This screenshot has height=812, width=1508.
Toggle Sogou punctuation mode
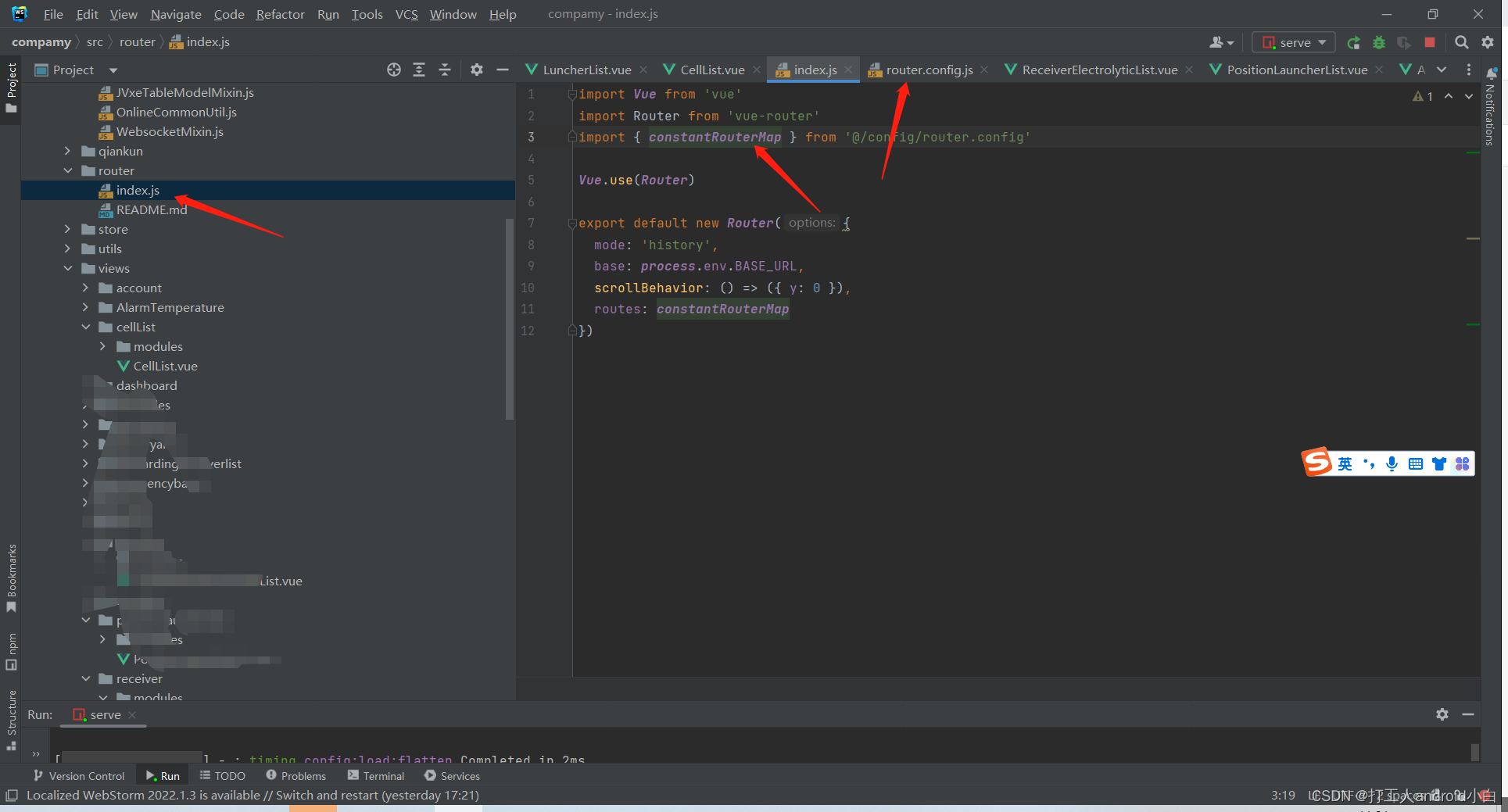[1369, 463]
